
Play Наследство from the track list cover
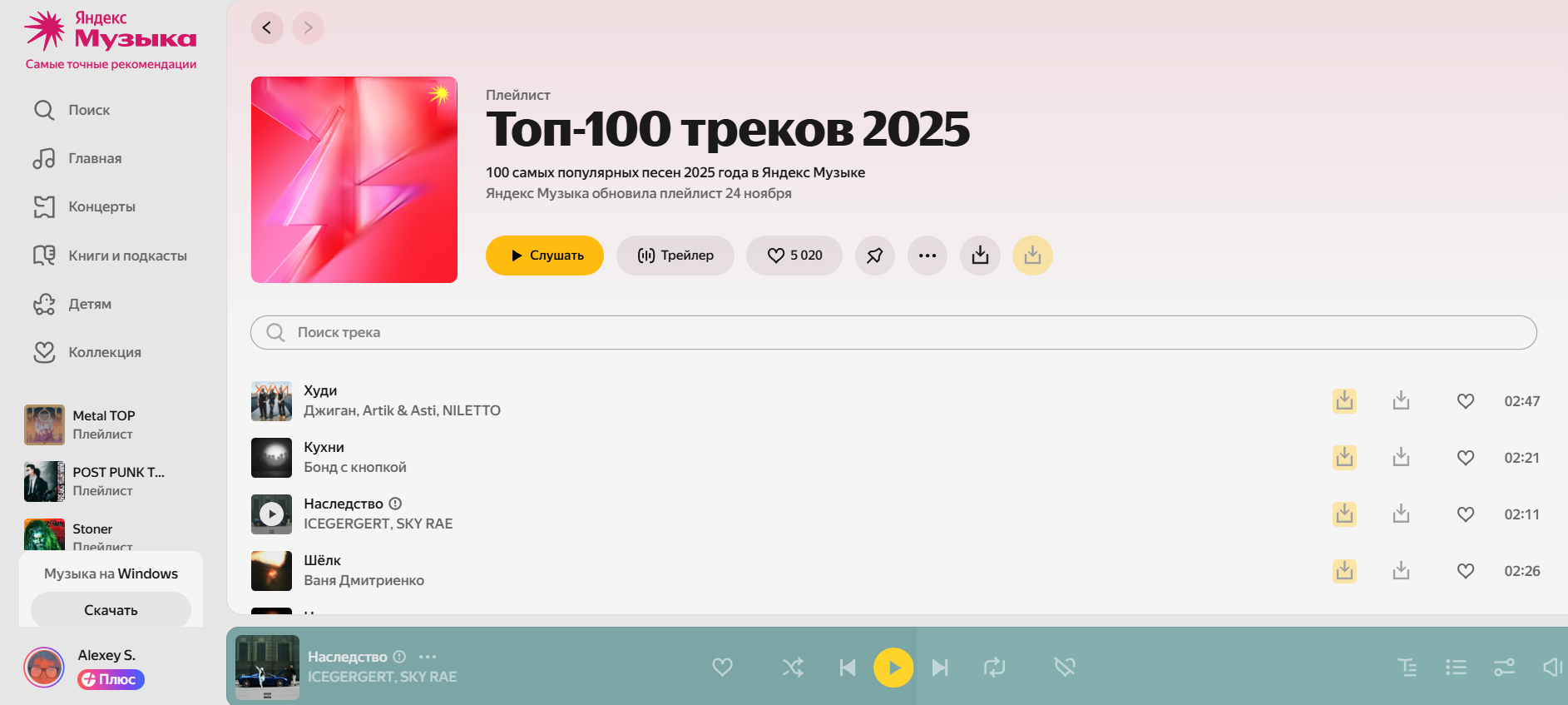[x=271, y=514]
